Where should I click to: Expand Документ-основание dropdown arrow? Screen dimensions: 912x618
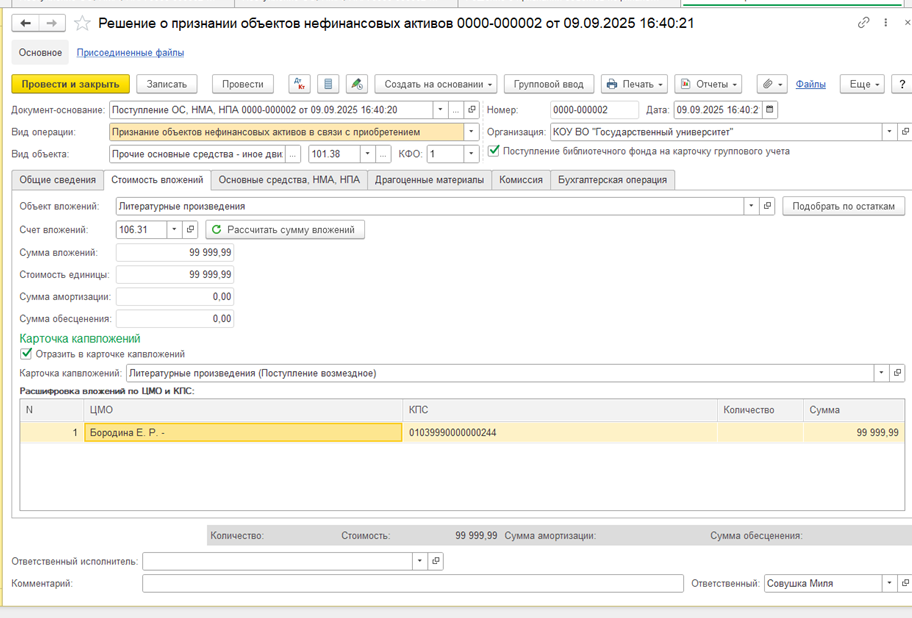440,110
